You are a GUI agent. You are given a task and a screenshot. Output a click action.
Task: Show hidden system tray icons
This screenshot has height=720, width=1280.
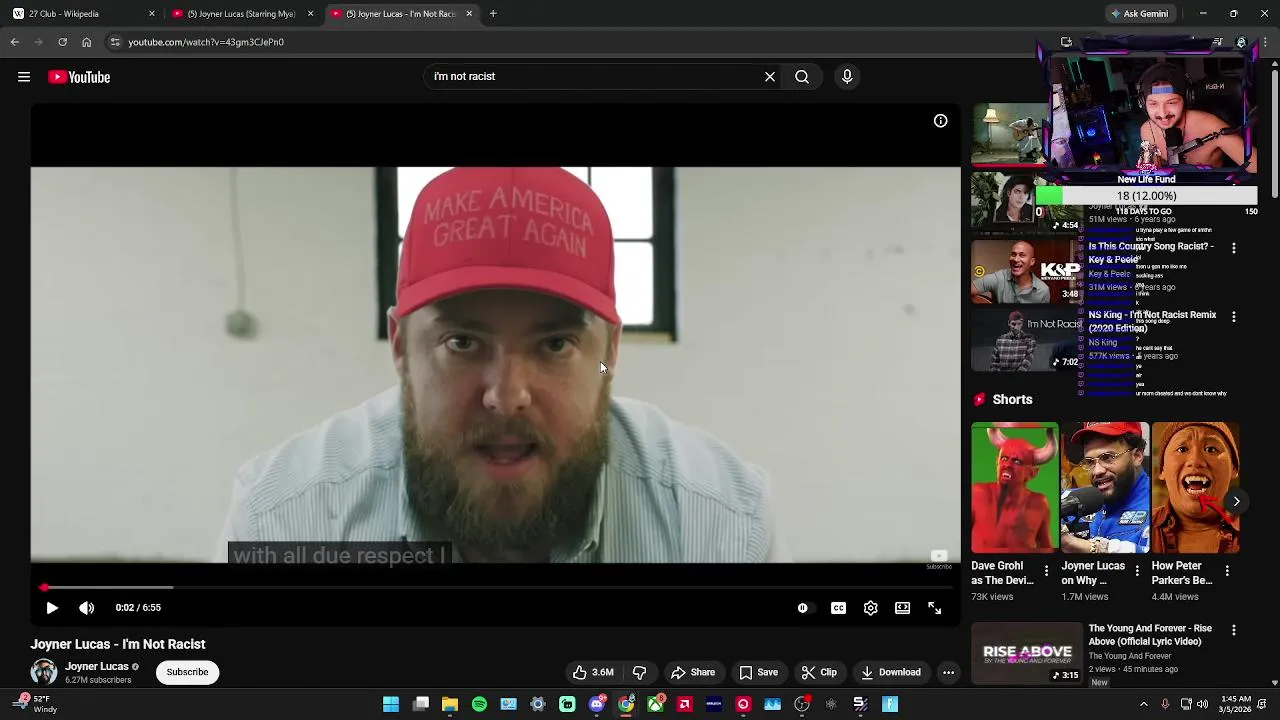pos(1144,704)
